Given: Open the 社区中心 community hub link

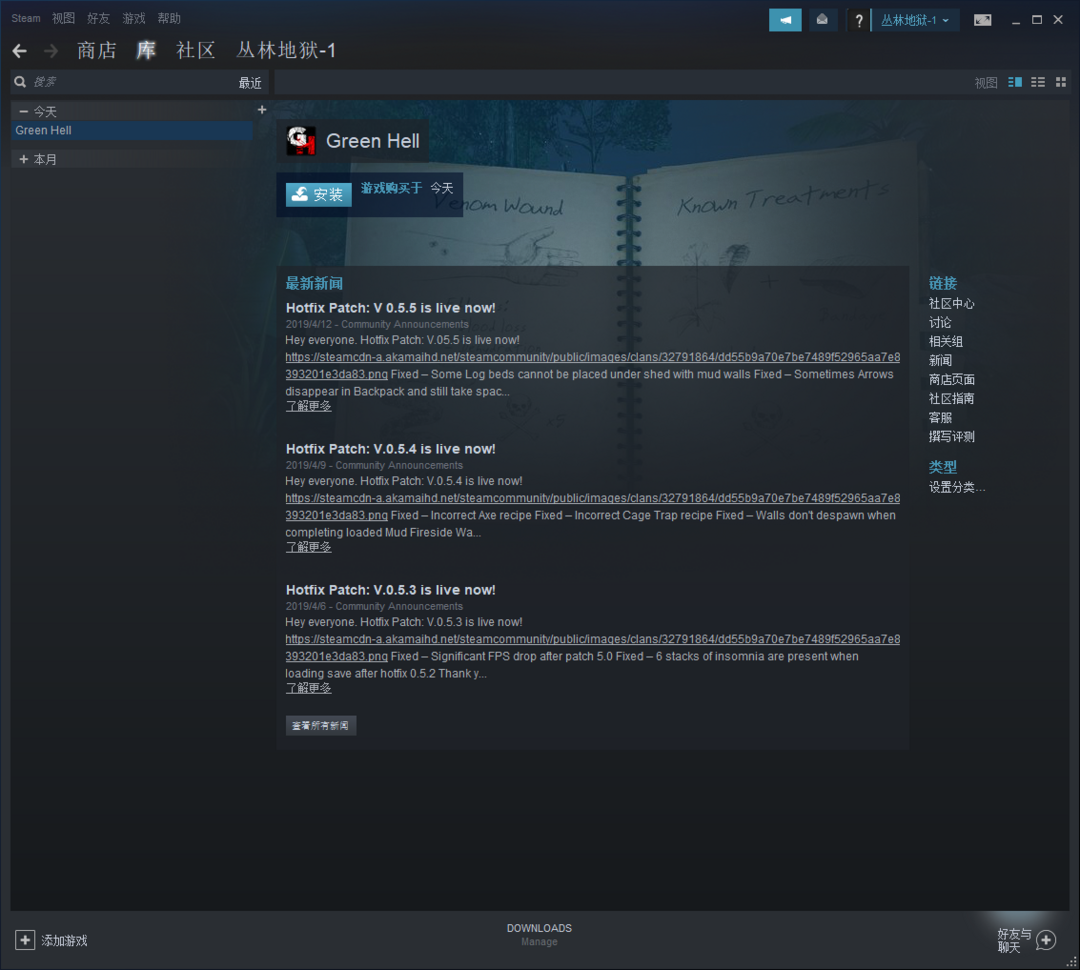Looking at the screenshot, I should click(951, 304).
